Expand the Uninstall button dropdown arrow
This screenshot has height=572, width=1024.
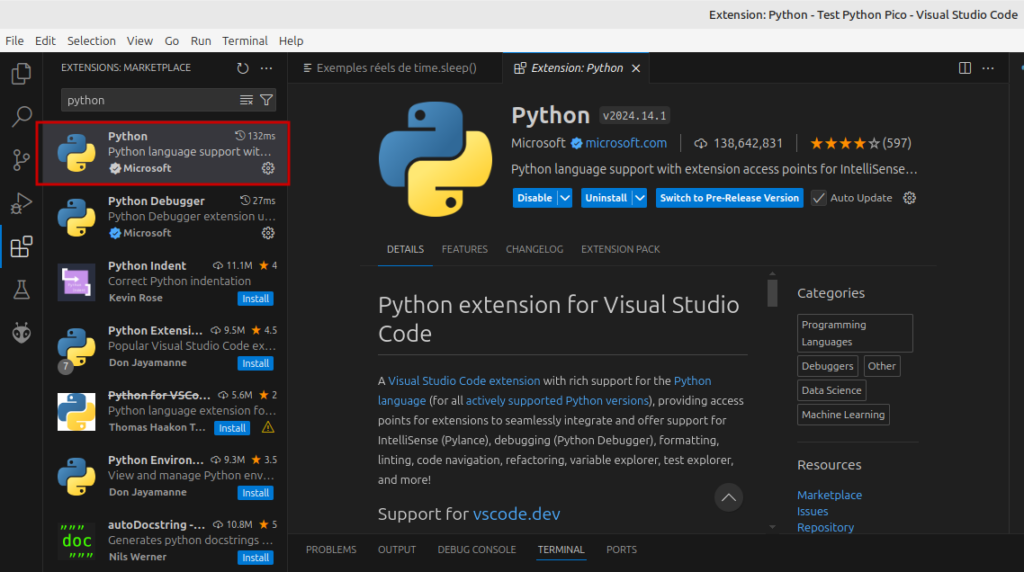(x=640, y=198)
